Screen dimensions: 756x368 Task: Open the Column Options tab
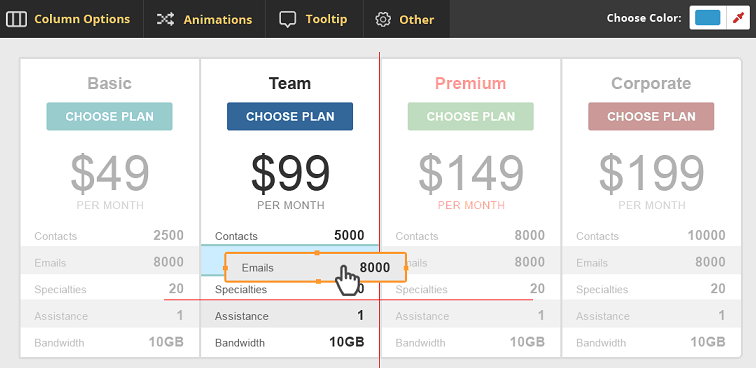point(72,19)
